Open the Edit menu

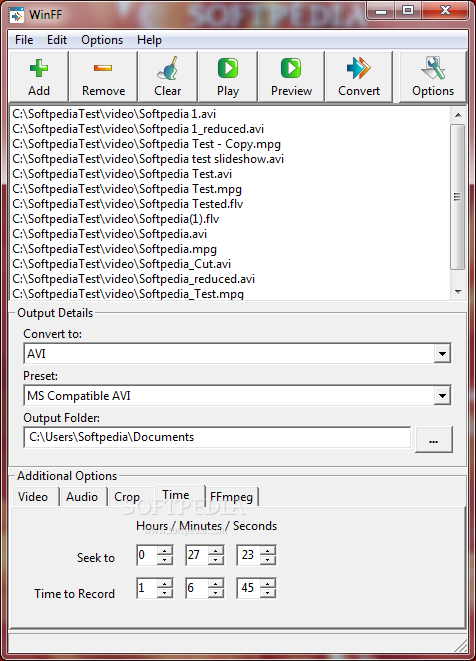[x=57, y=40]
